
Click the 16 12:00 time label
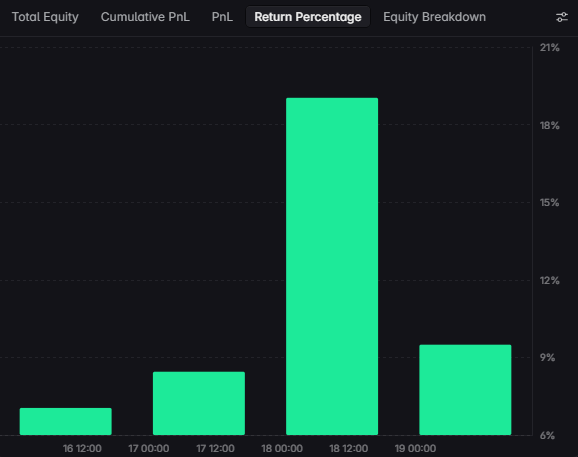click(82, 448)
